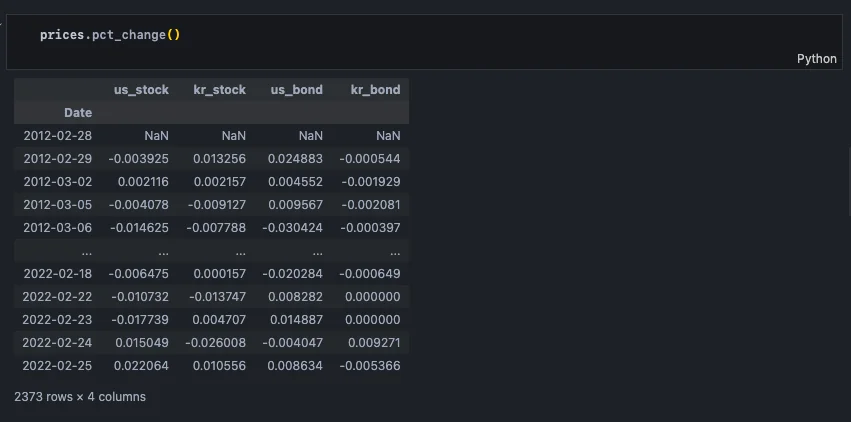Click the 2022-02-22 row label
Screen dimensions: 851x422
click(x=57, y=297)
